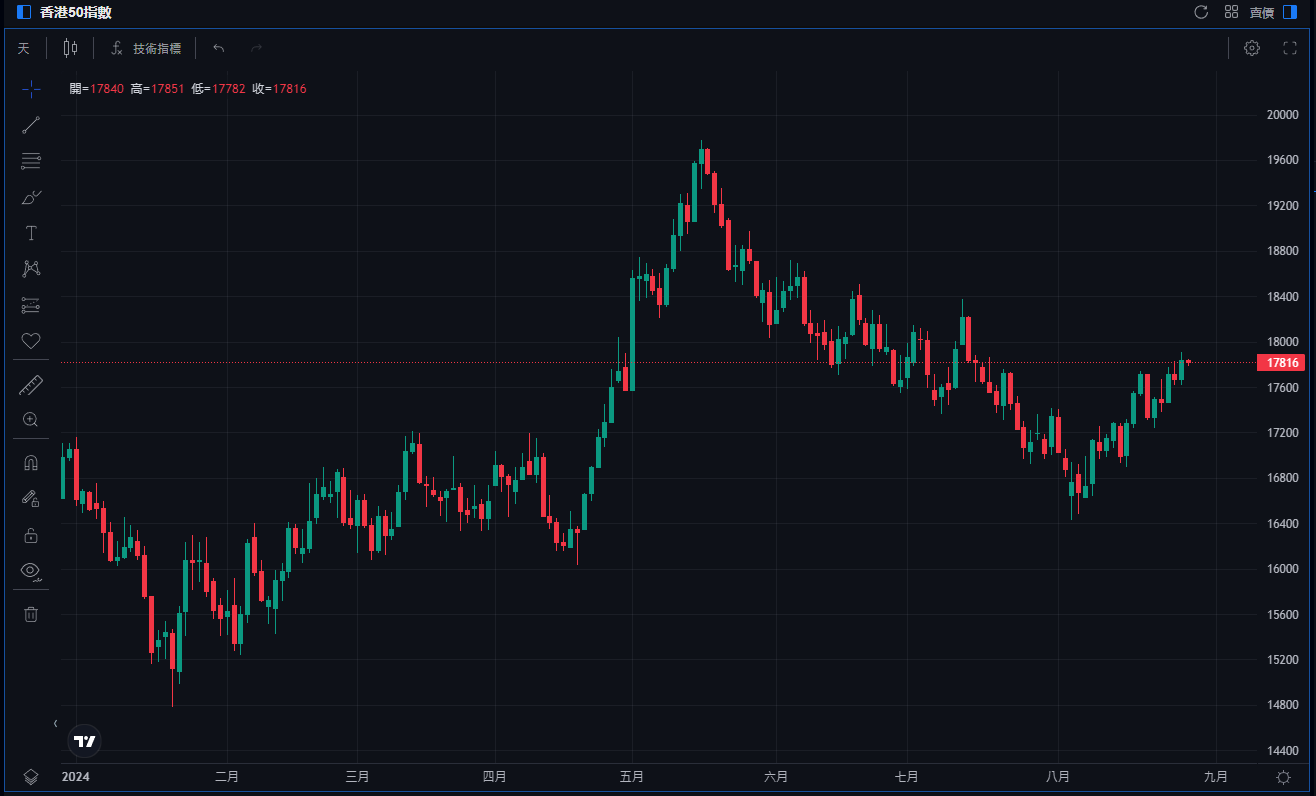Screen dimensions: 1316x796
Task: Open the Fibonacci retracement tool
Action: pos(31,161)
